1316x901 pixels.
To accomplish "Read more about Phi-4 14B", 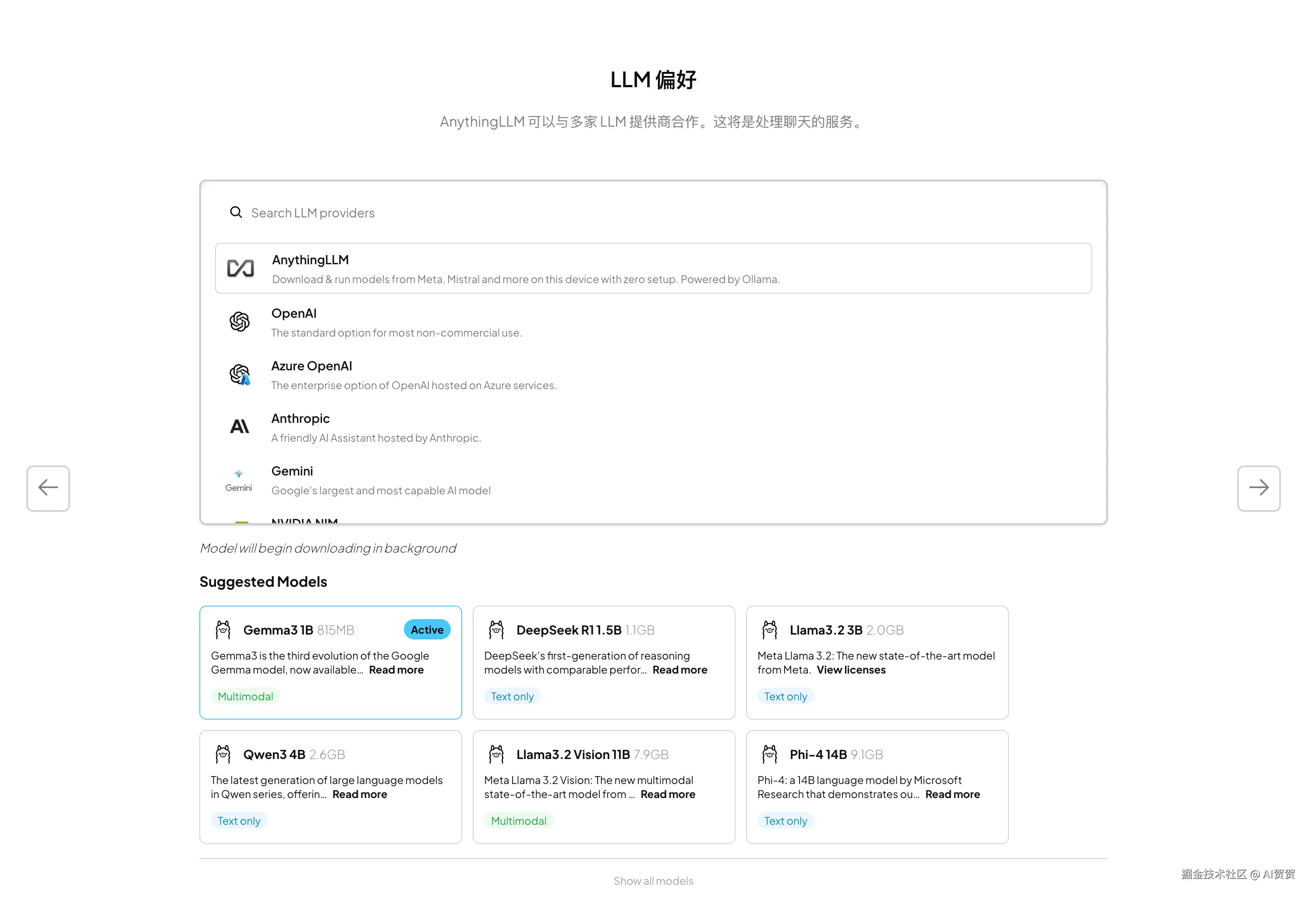I will (952, 795).
